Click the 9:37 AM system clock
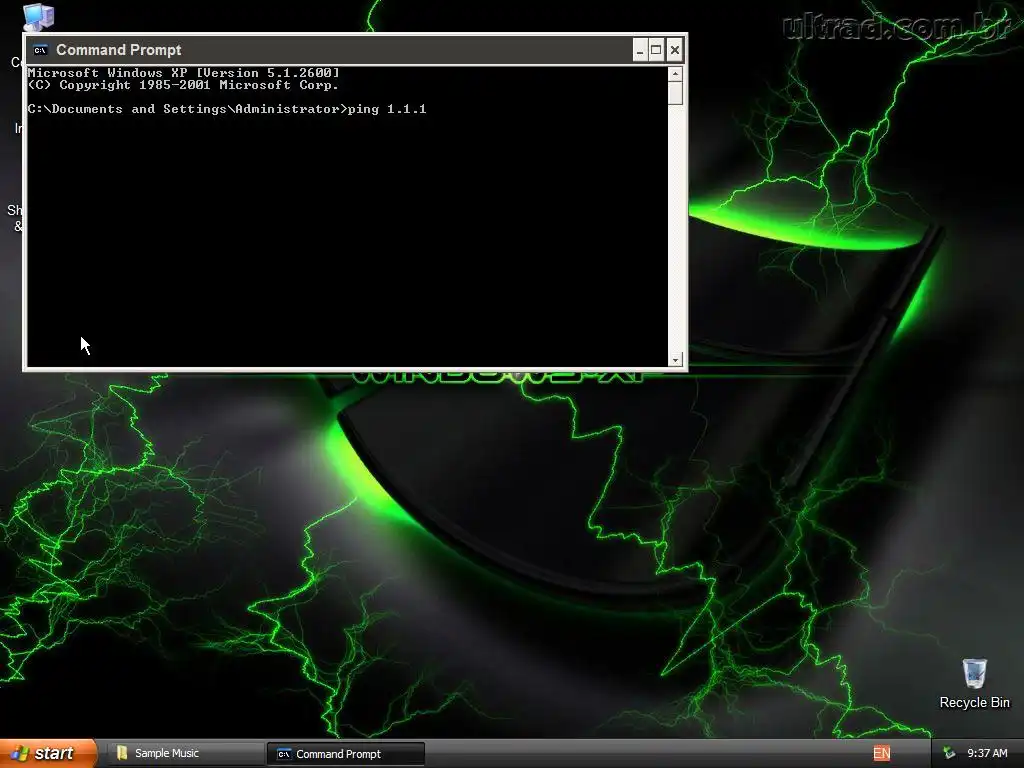 click(987, 753)
